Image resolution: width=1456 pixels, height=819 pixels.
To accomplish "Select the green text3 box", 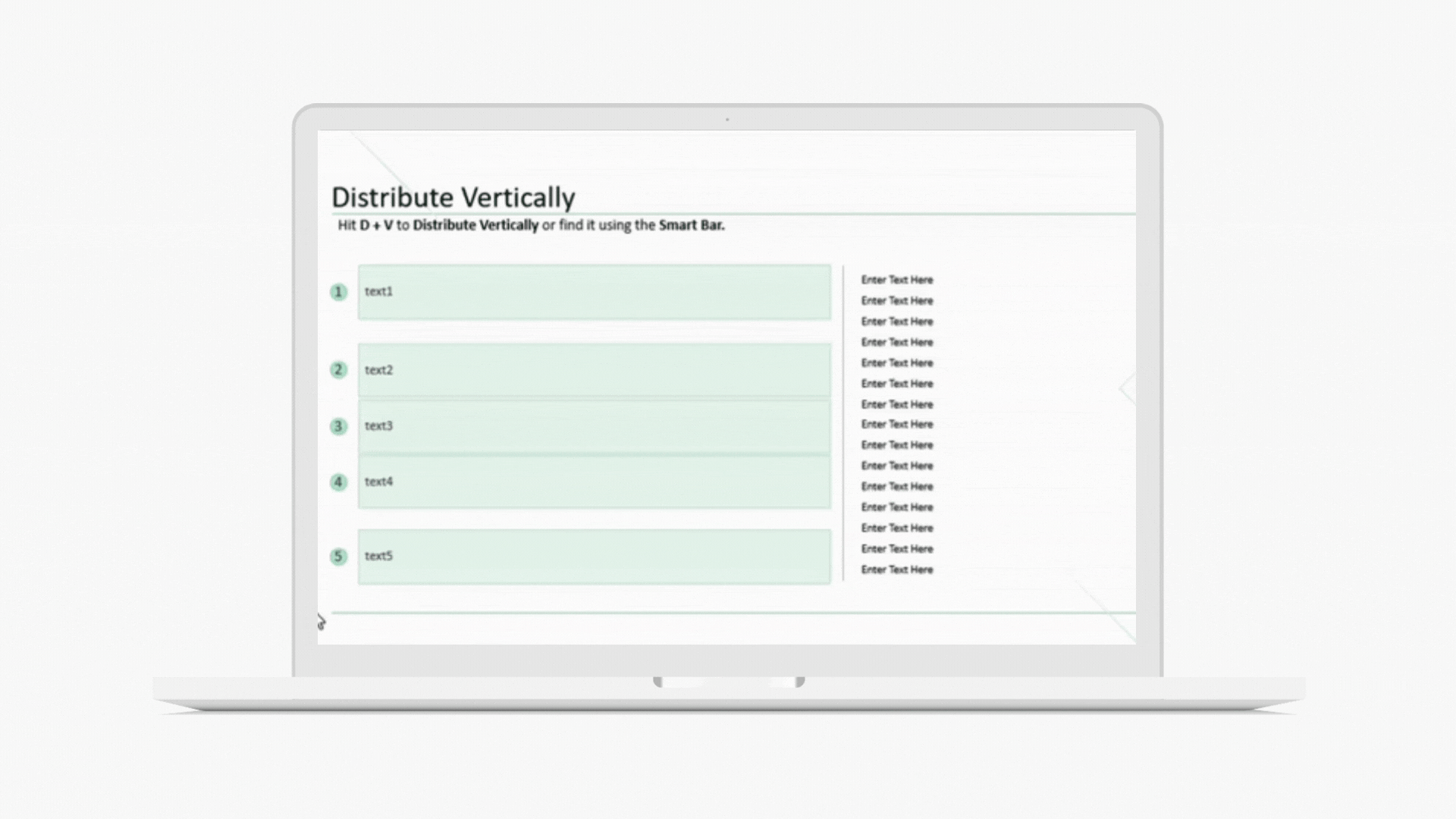I will (594, 427).
